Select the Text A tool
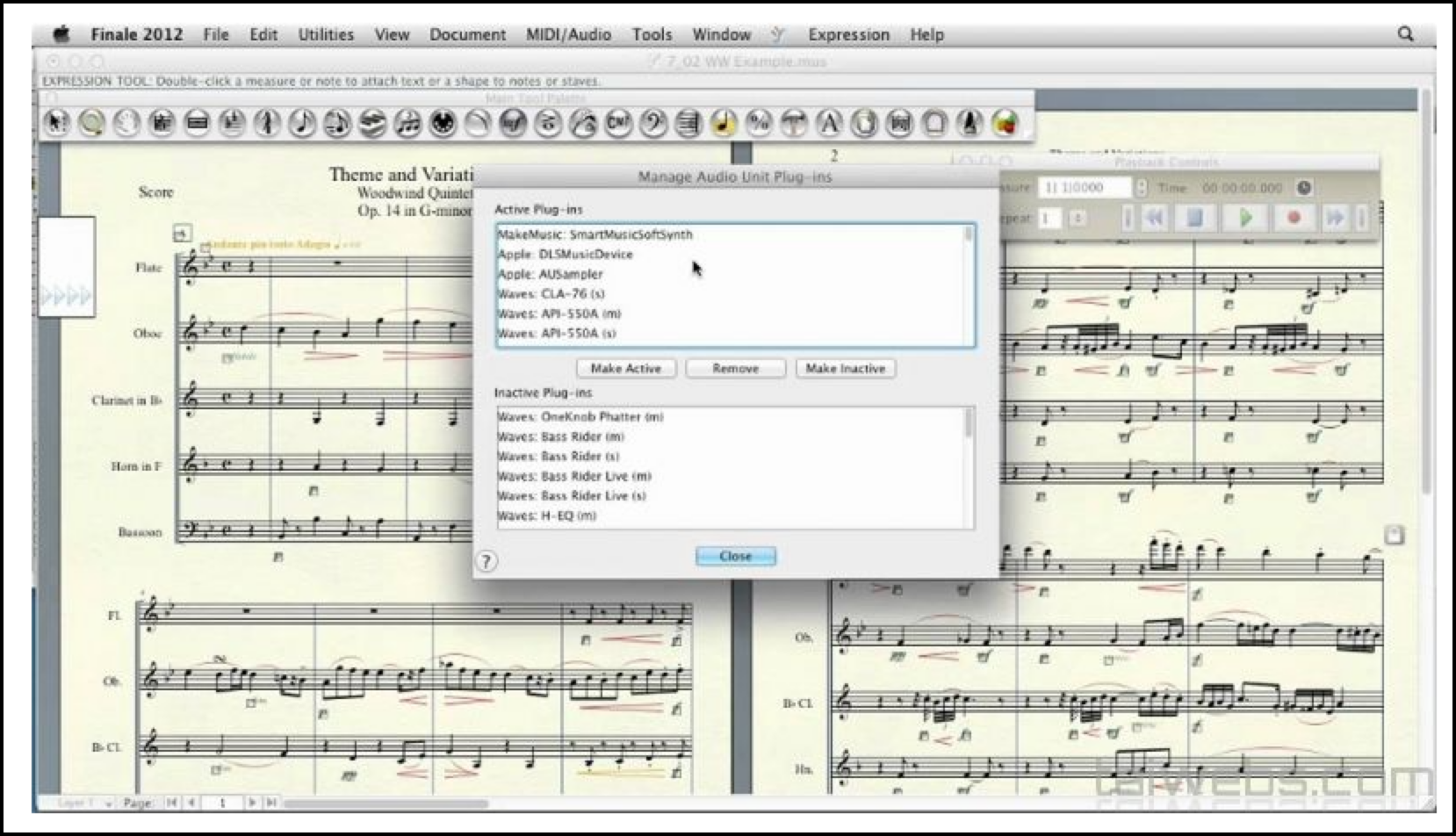Screen dimensions: 1456x836 point(829,123)
